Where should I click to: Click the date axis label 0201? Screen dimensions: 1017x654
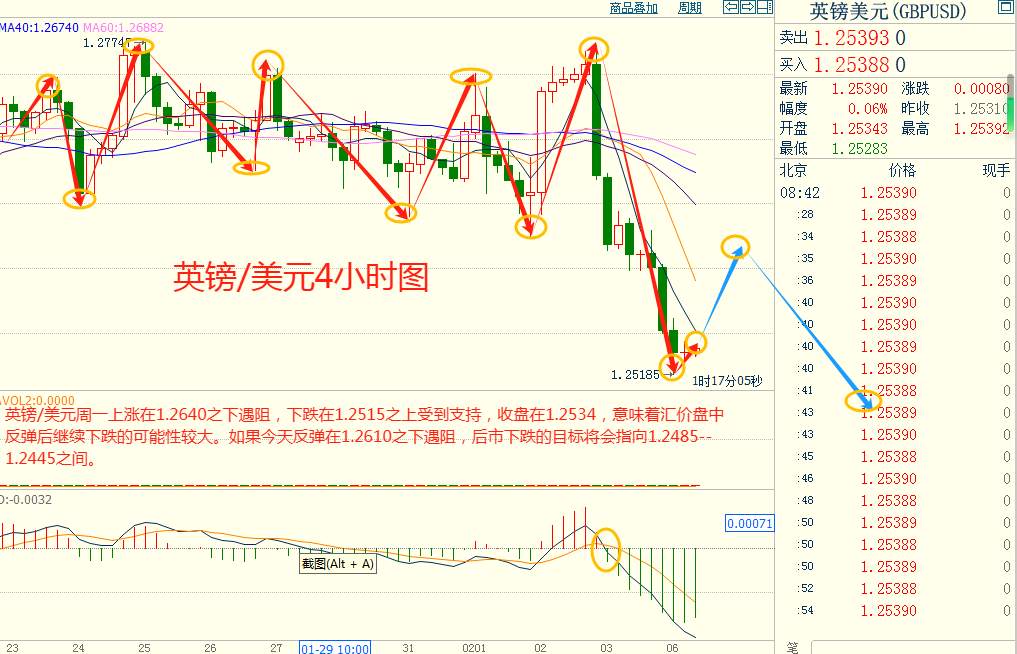coord(473,648)
